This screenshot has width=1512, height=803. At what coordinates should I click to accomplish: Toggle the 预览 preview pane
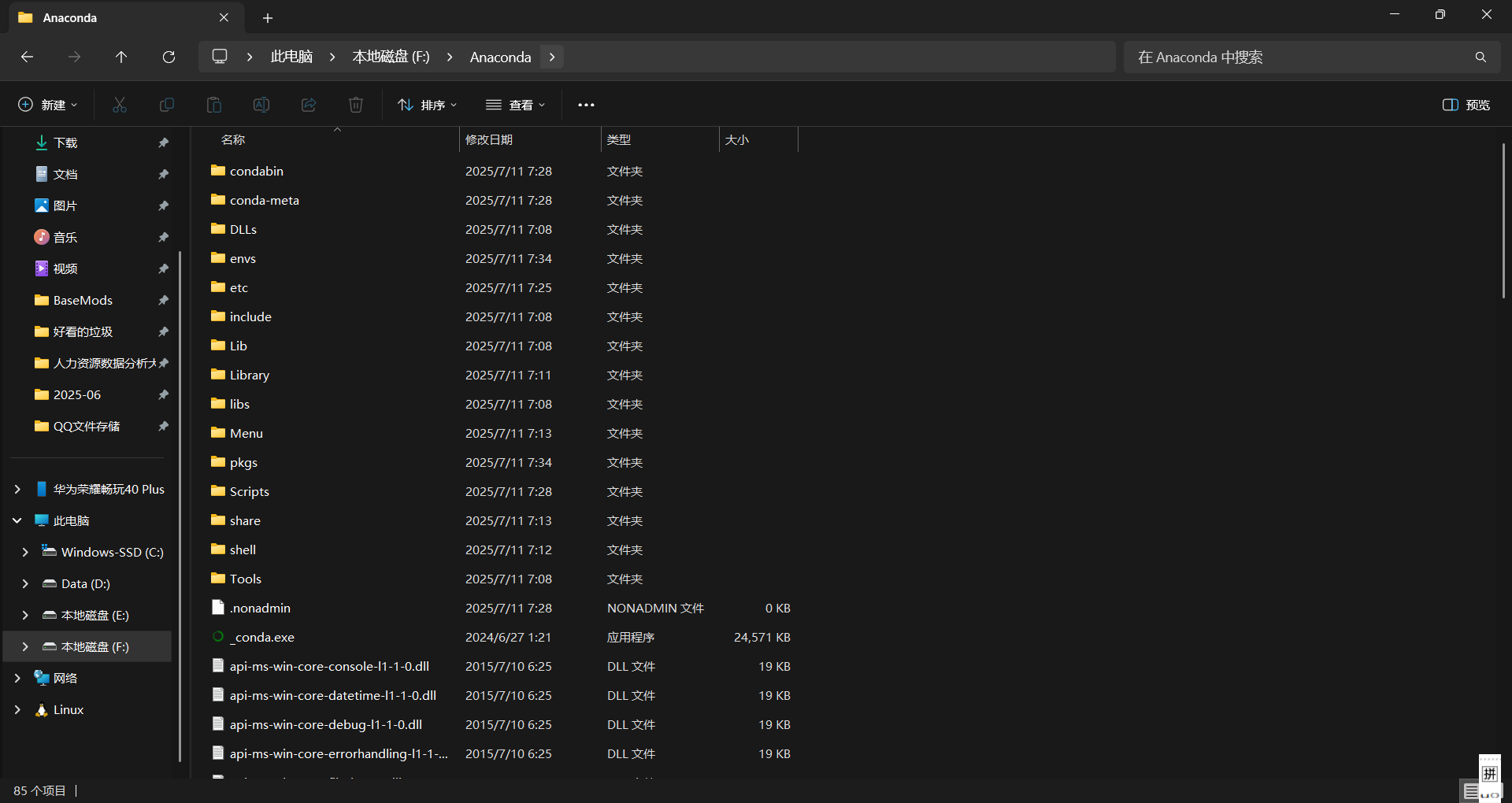point(1466,105)
